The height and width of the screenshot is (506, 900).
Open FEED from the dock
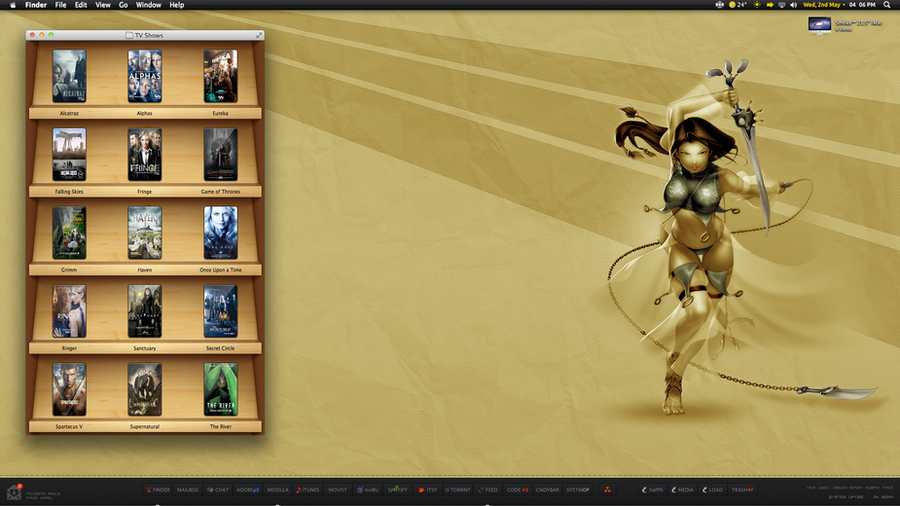point(488,490)
